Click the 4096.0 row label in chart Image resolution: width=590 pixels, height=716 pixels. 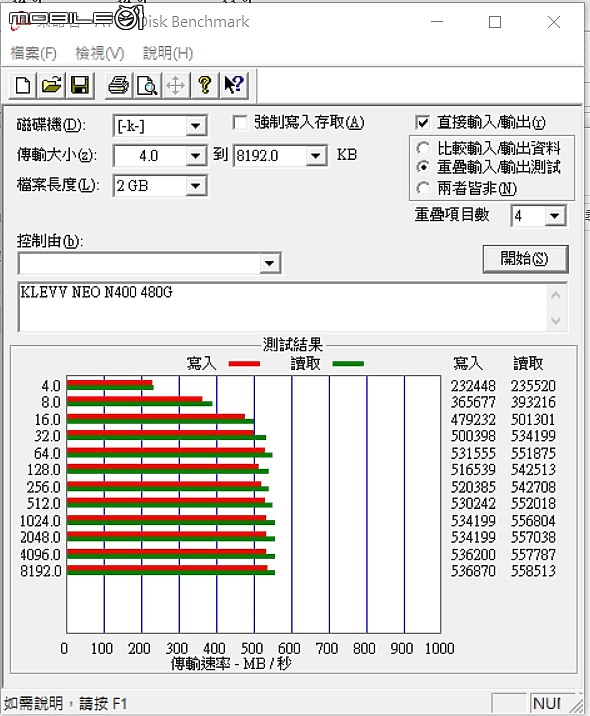click(x=40, y=554)
